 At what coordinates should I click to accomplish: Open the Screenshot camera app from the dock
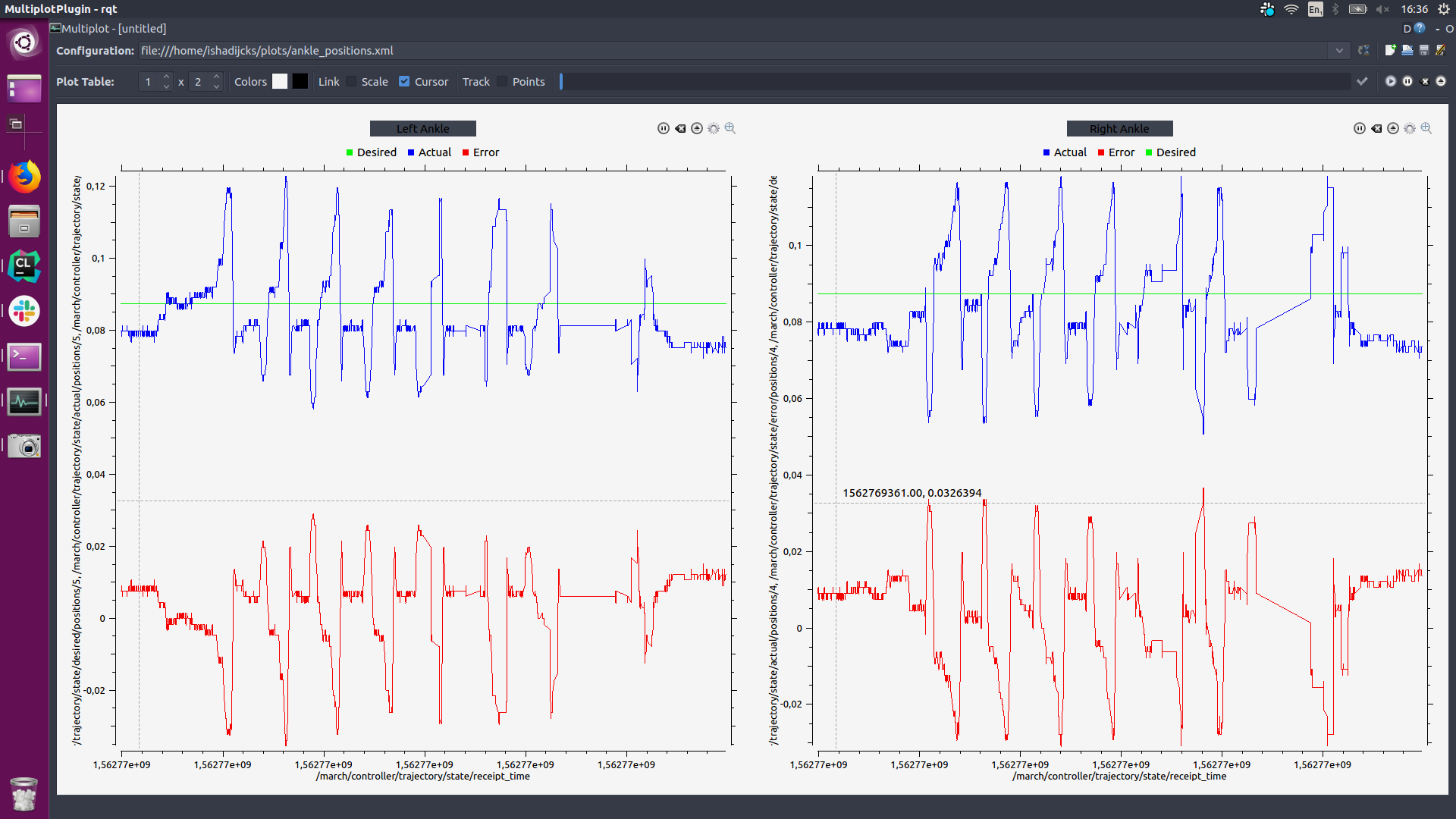pyautogui.click(x=24, y=446)
